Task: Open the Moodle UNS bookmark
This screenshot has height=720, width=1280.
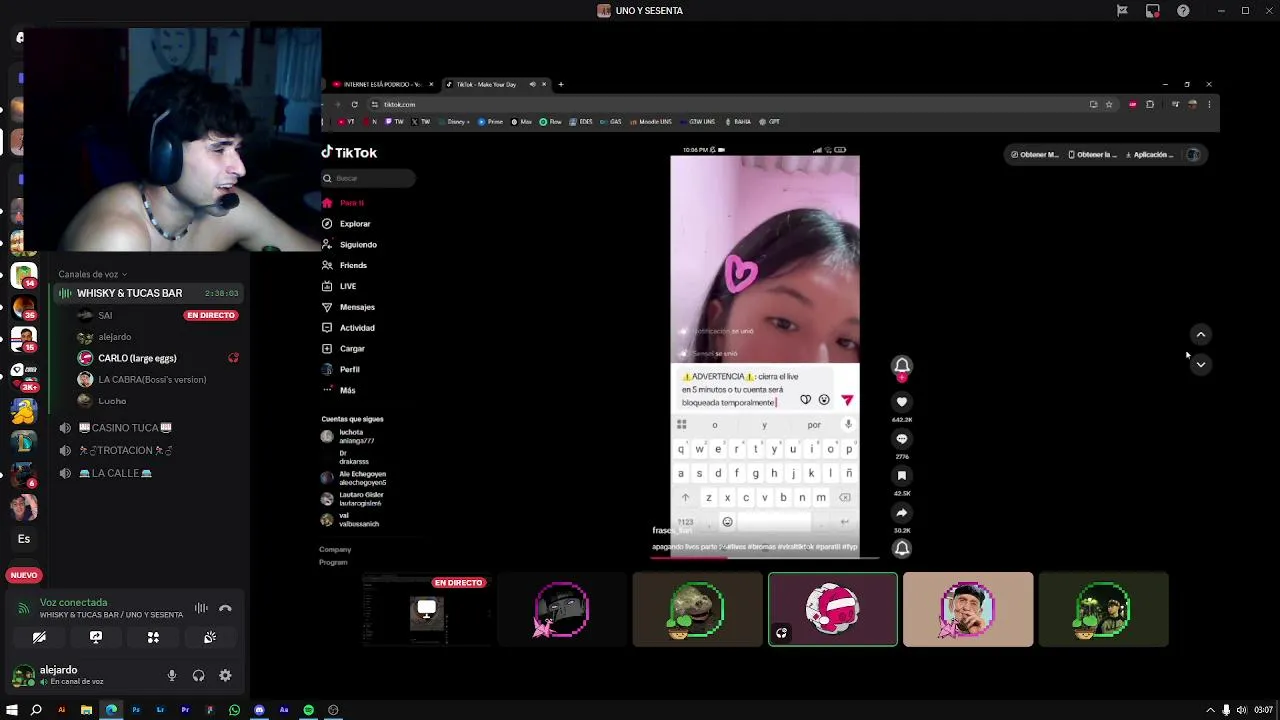Action: click(x=650, y=122)
